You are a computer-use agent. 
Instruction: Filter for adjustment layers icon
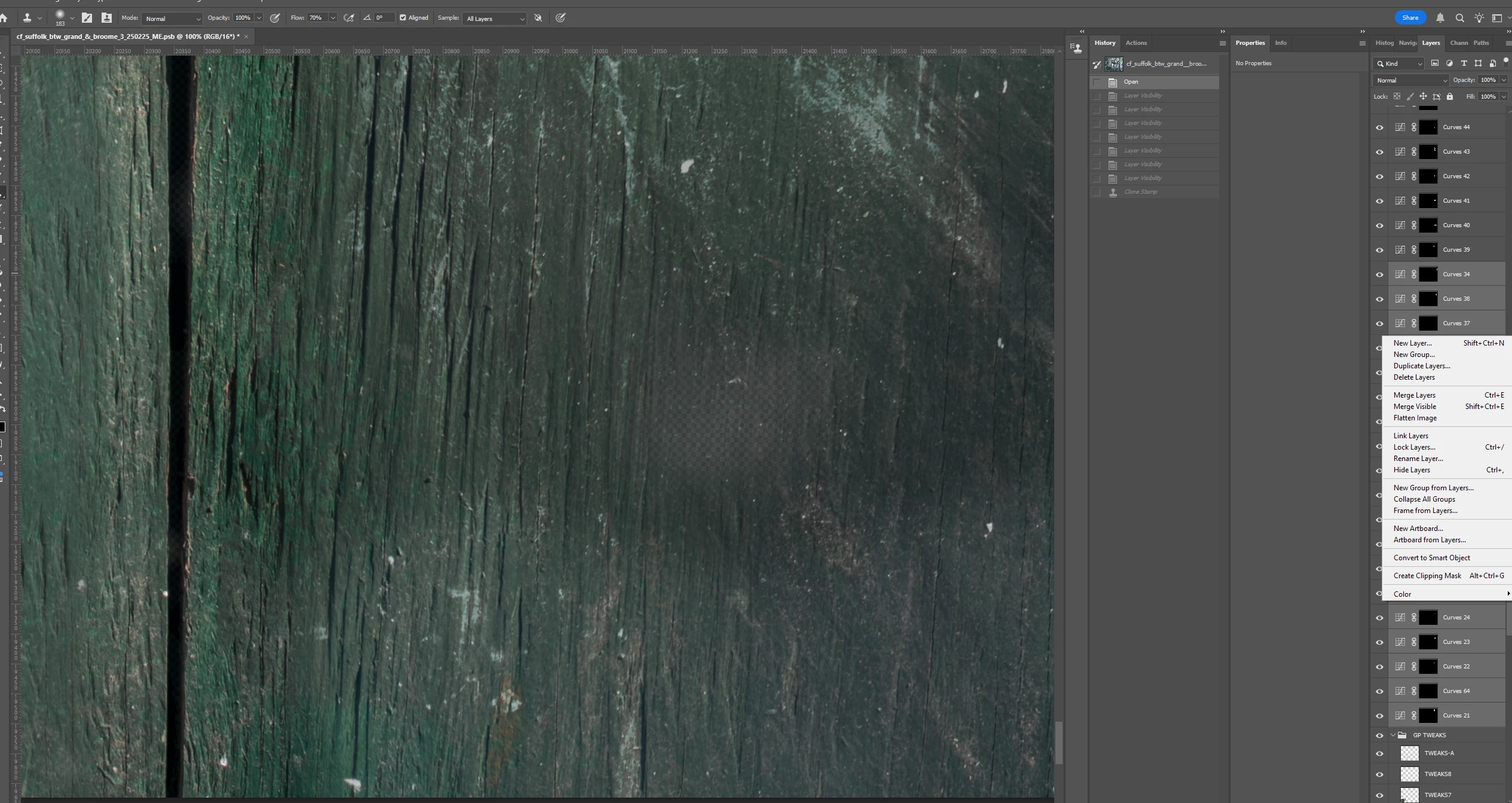tap(1449, 63)
